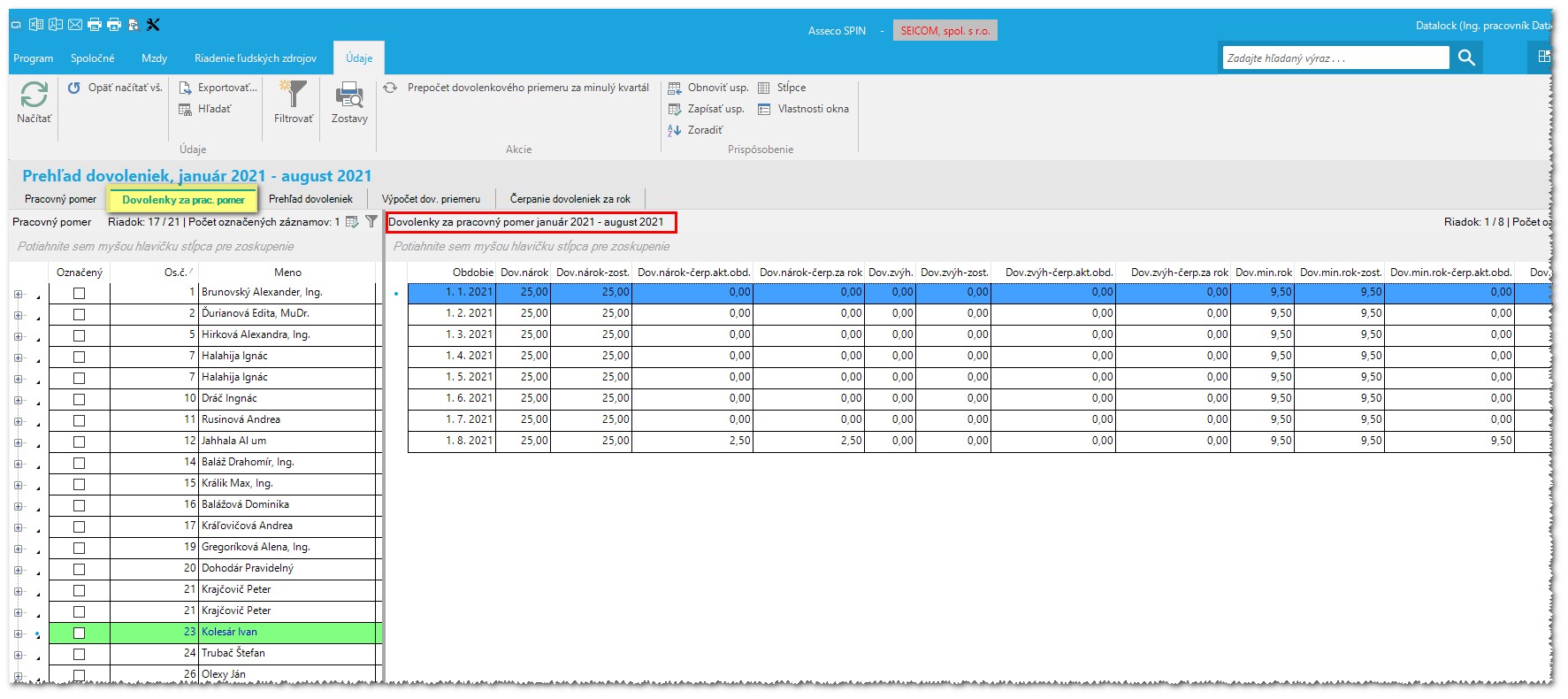The width and height of the screenshot is (1568, 699).
Task: Click the funnel icon in Pracovný pomer panel header
Action: 371,222
